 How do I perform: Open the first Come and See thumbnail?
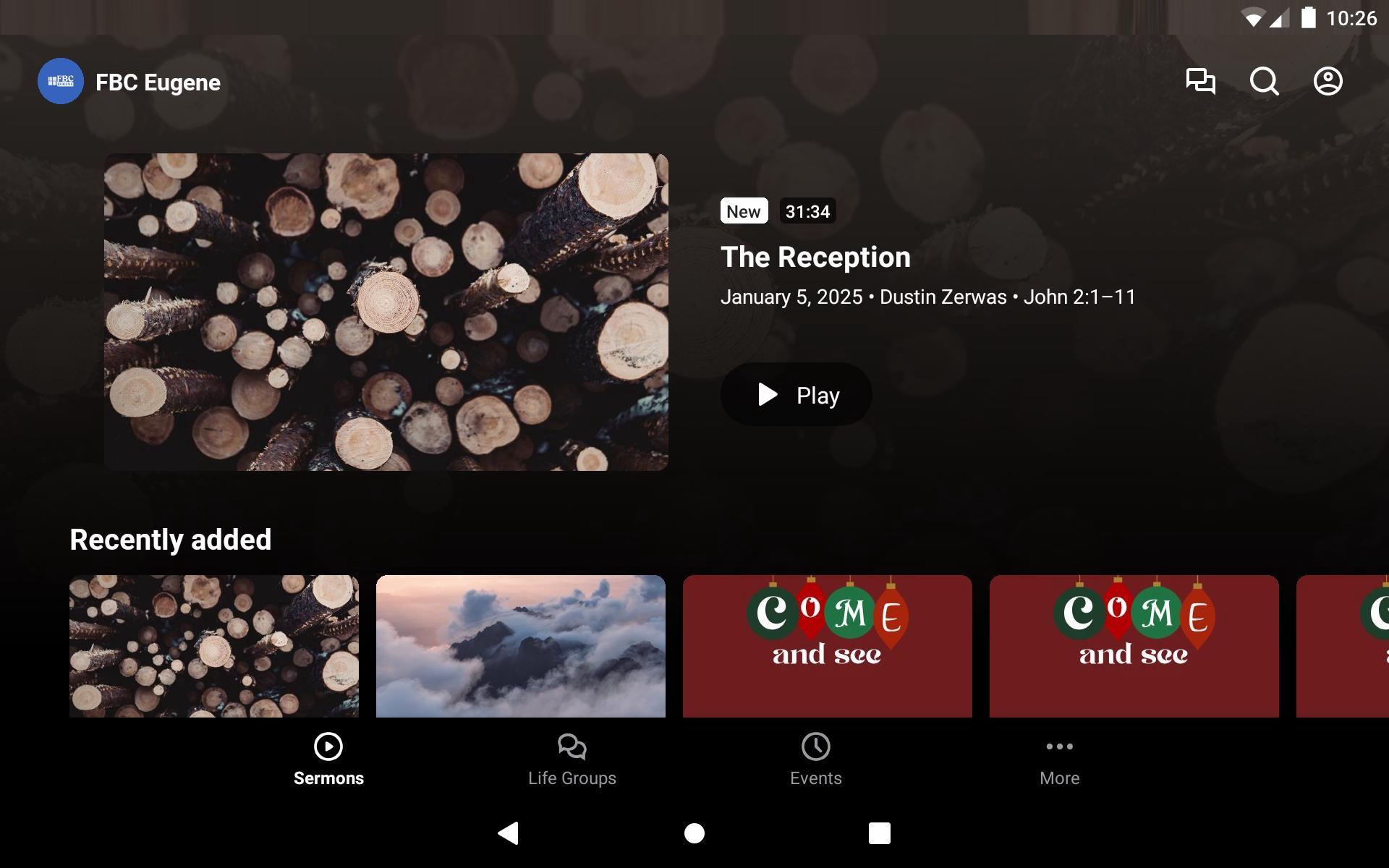pos(827,646)
